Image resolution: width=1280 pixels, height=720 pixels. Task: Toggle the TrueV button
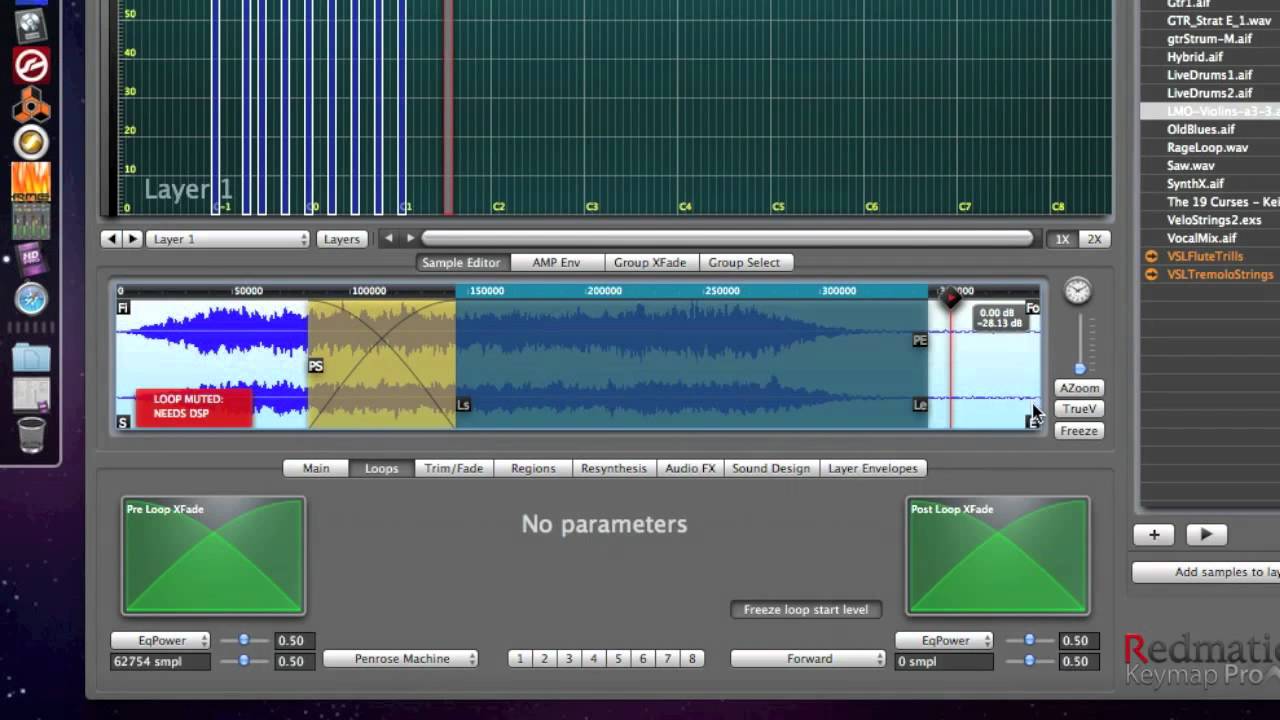[x=1079, y=409]
